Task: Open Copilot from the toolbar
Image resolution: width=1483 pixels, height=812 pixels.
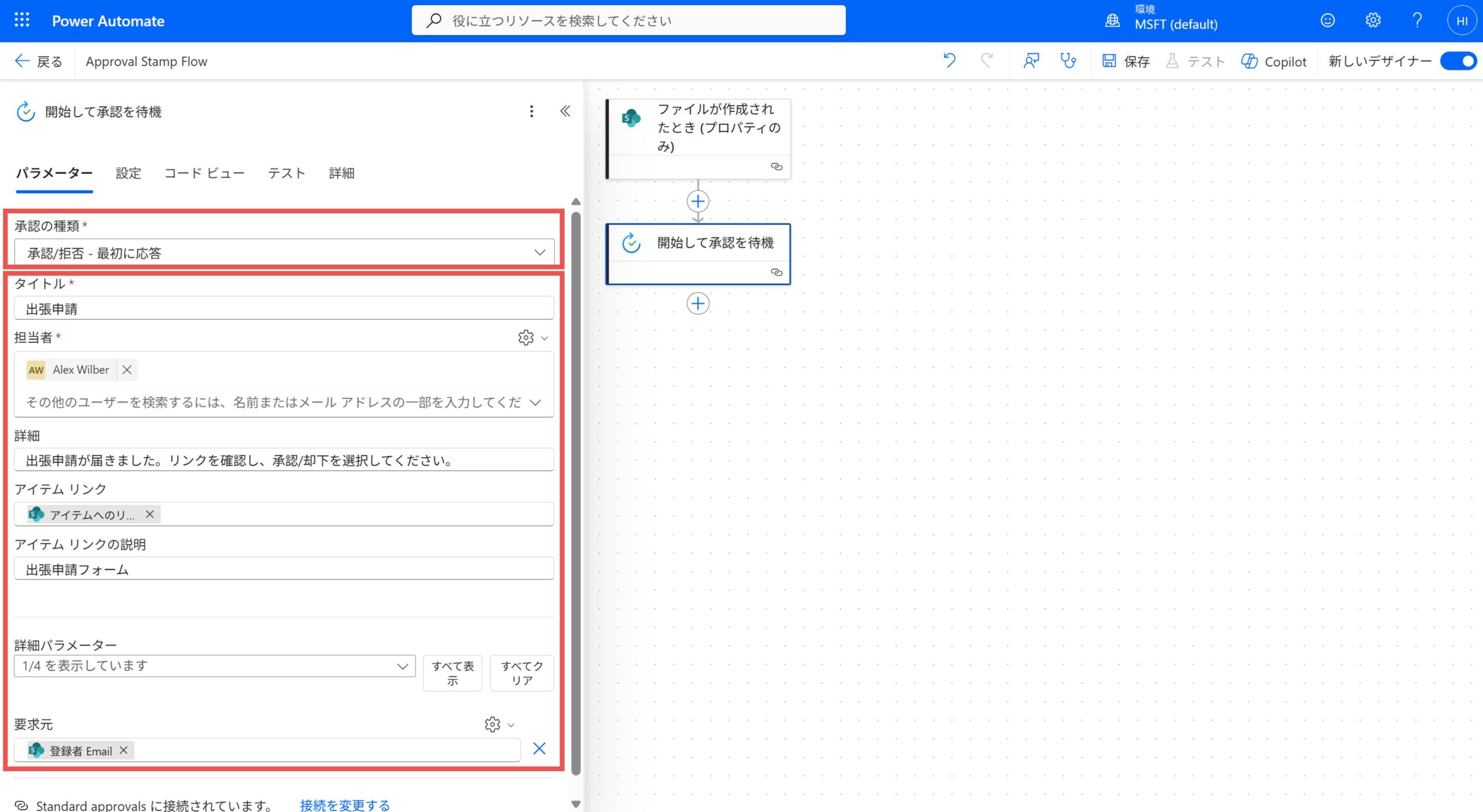Action: 1274,61
